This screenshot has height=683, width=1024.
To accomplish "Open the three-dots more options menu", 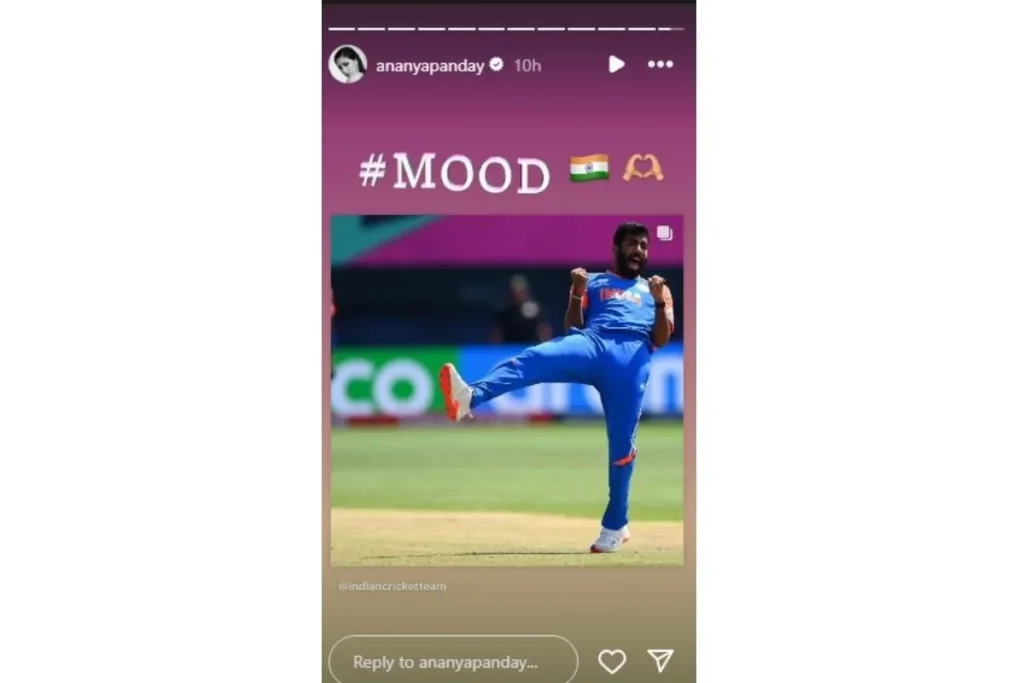I will click(660, 64).
